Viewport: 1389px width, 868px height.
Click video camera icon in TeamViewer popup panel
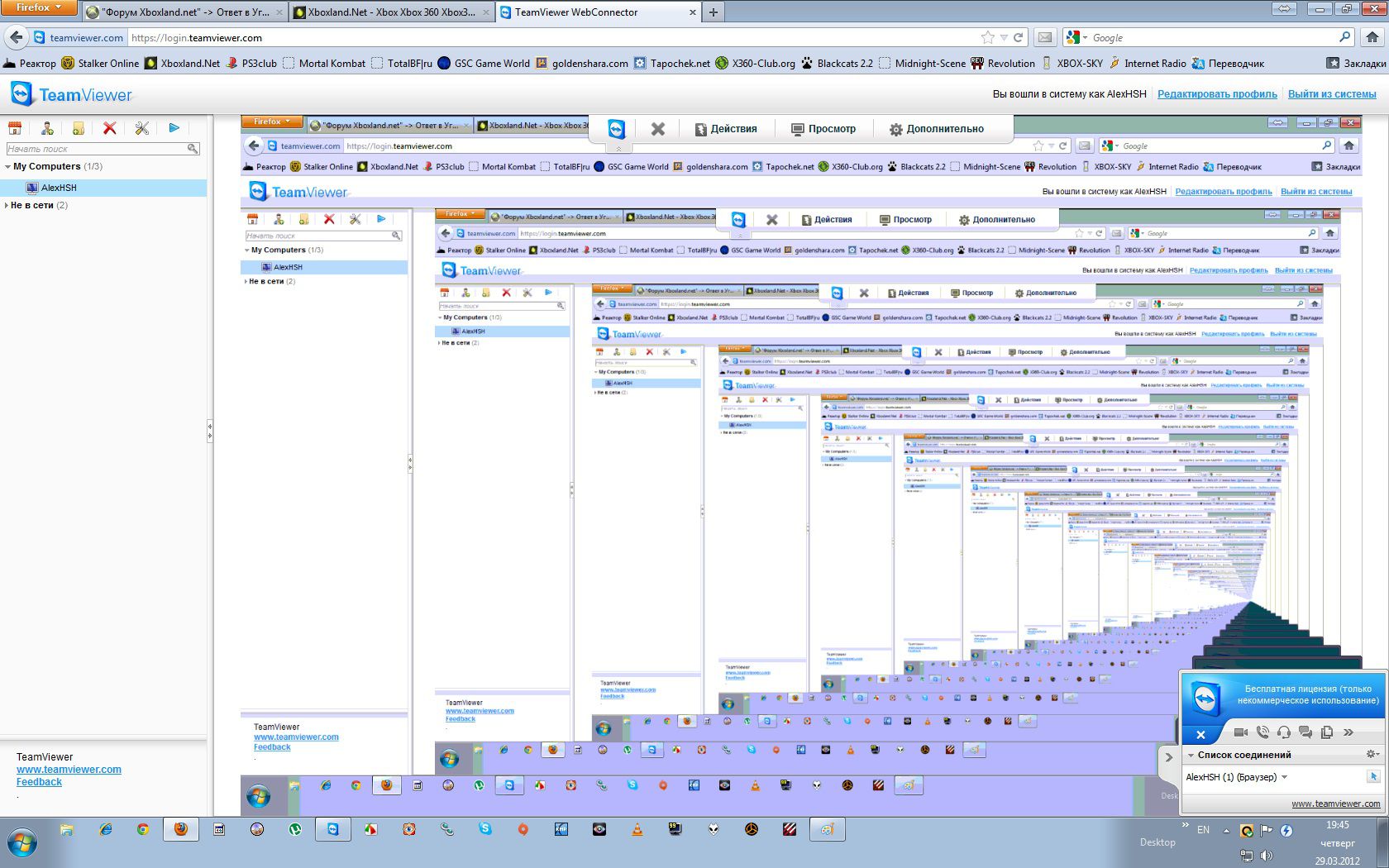(1240, 732)
